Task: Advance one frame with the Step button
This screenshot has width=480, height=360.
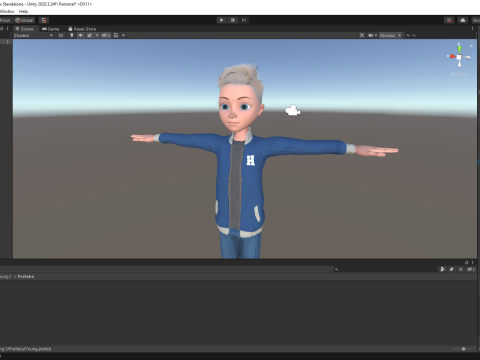Action: (244, 20)
